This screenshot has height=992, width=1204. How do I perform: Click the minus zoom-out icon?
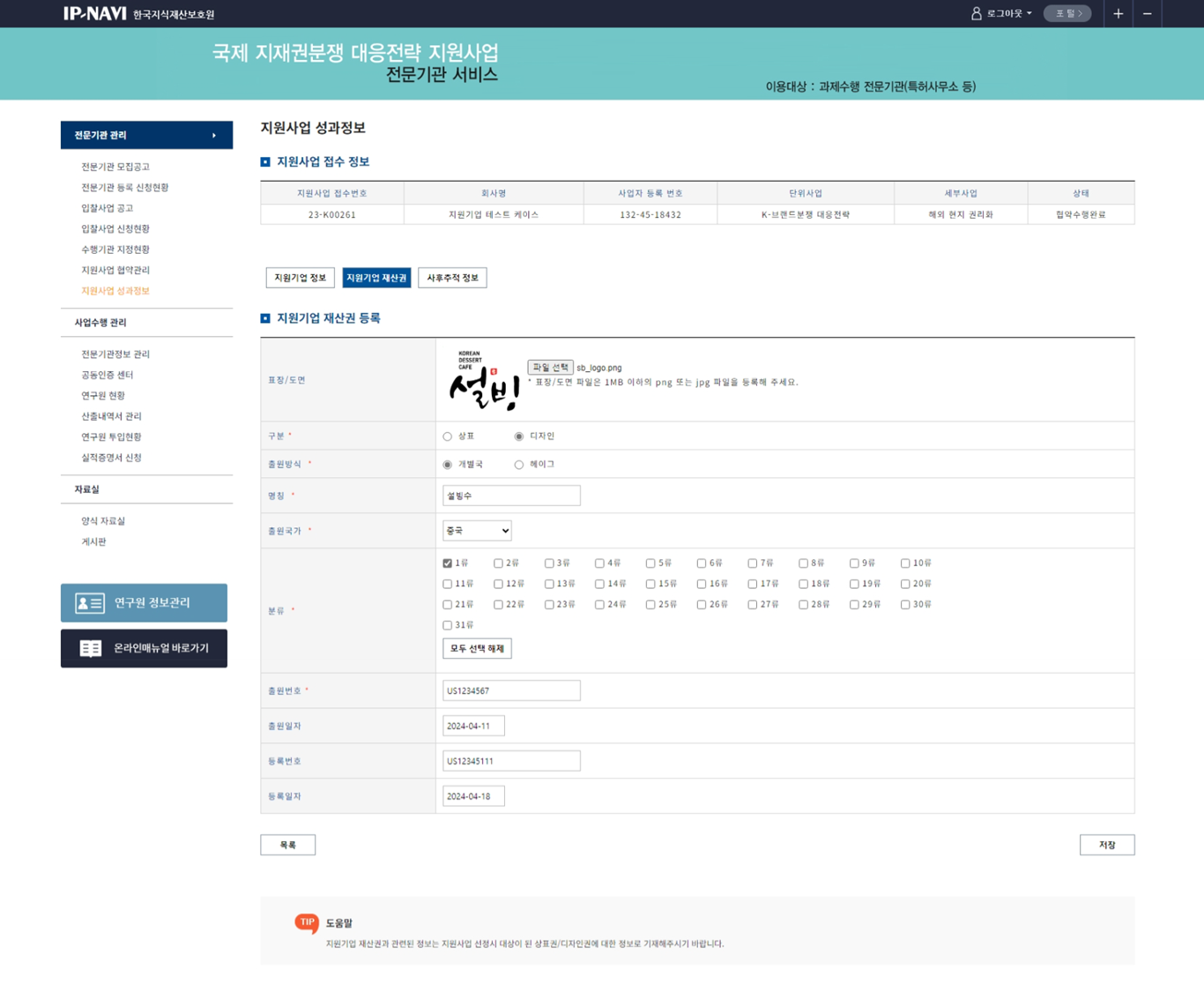click(x=1147, y=13)
